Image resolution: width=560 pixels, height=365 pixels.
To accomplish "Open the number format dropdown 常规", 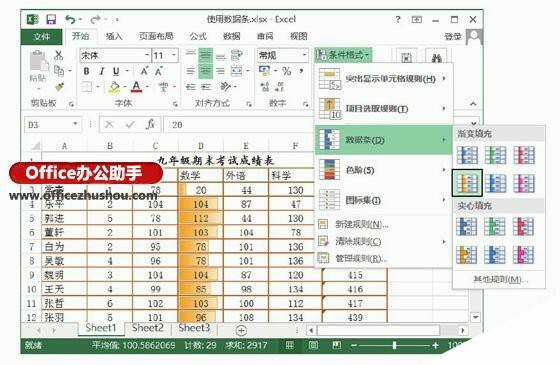I will (304, 55).
